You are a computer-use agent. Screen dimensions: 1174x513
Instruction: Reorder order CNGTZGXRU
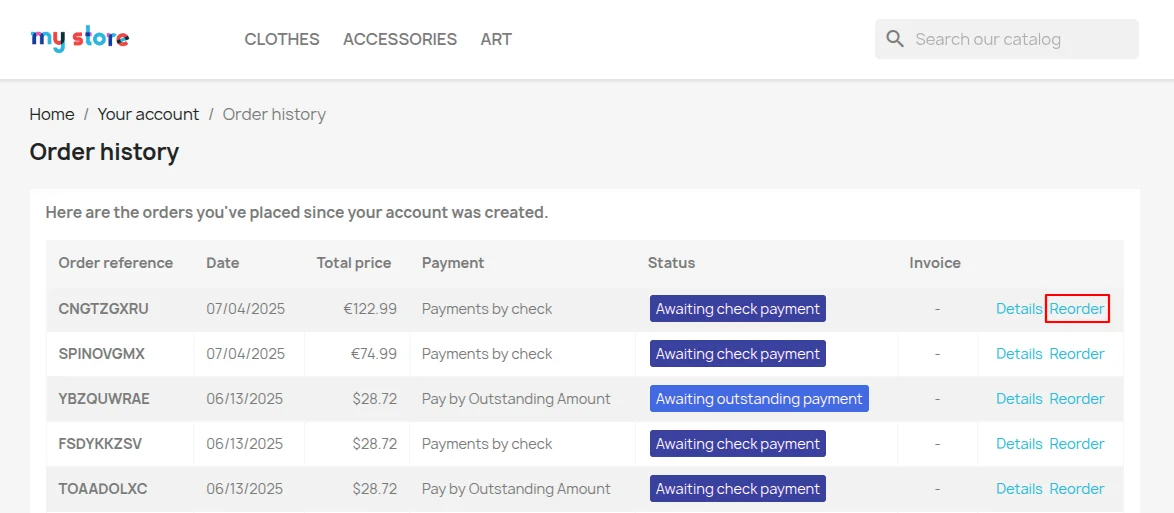click(1077, 309)
